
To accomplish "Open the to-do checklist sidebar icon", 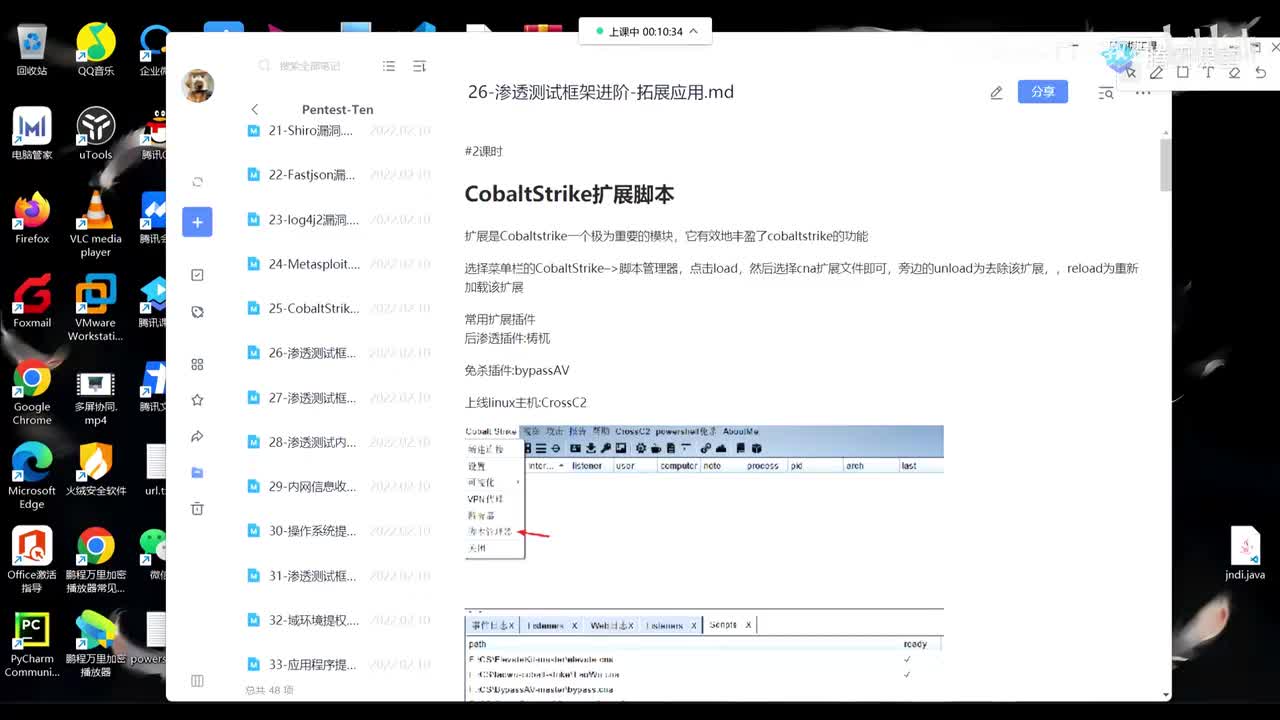I will (197, 275).
